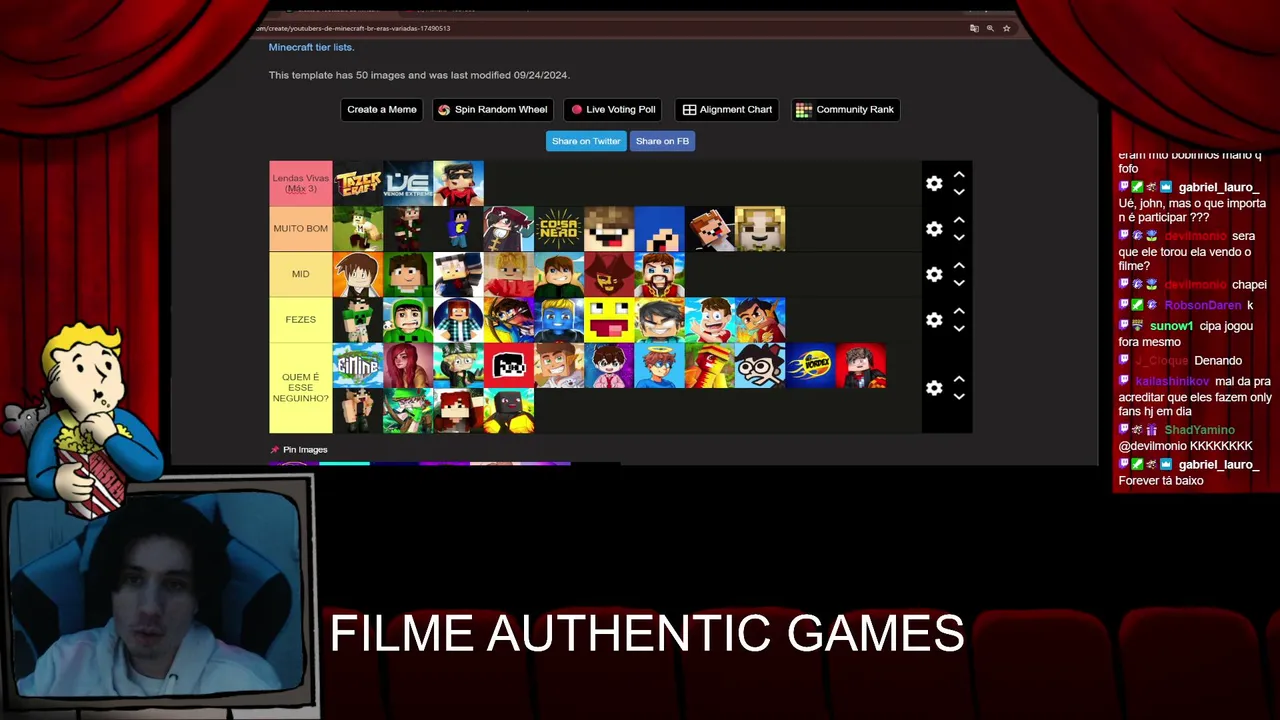Image resolution: width=1280 pixels, height=720 pixels.
Task: Open settings gear for QUEM É ESSE NEGUINHO tier
Action: click(934, 388)
